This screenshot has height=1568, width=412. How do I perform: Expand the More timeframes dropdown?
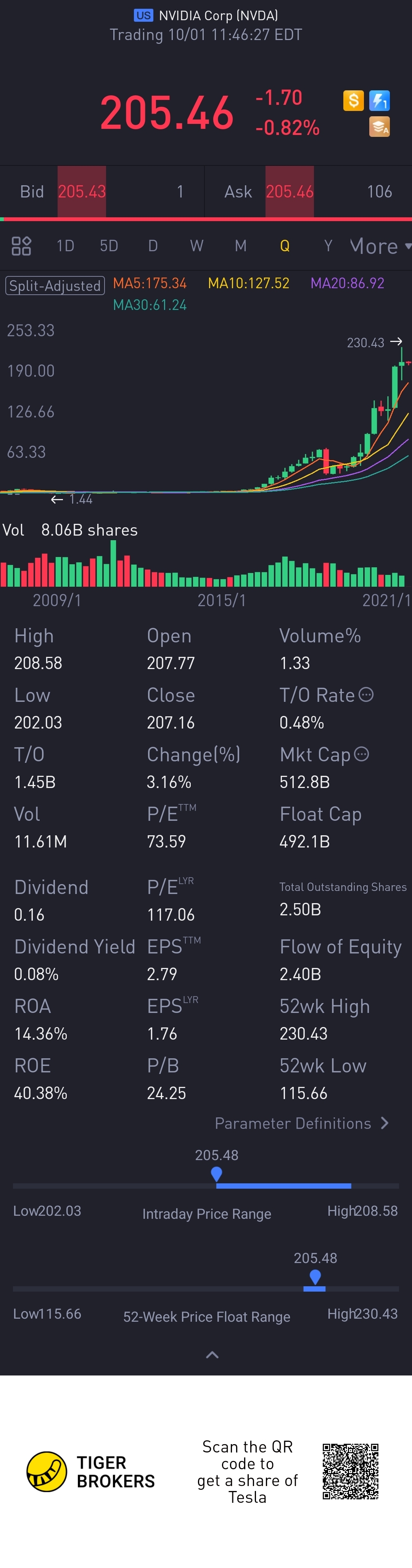380,246
